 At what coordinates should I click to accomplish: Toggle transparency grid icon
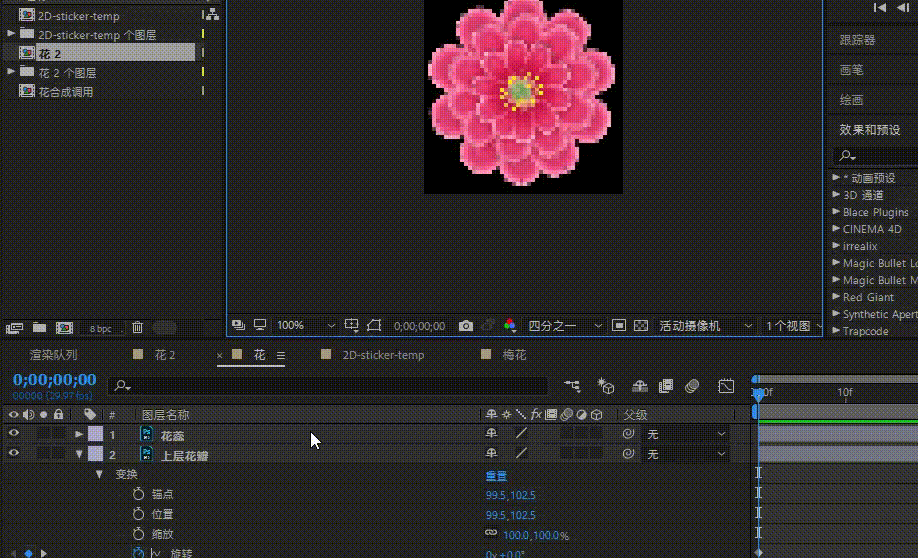pos(641,326)
